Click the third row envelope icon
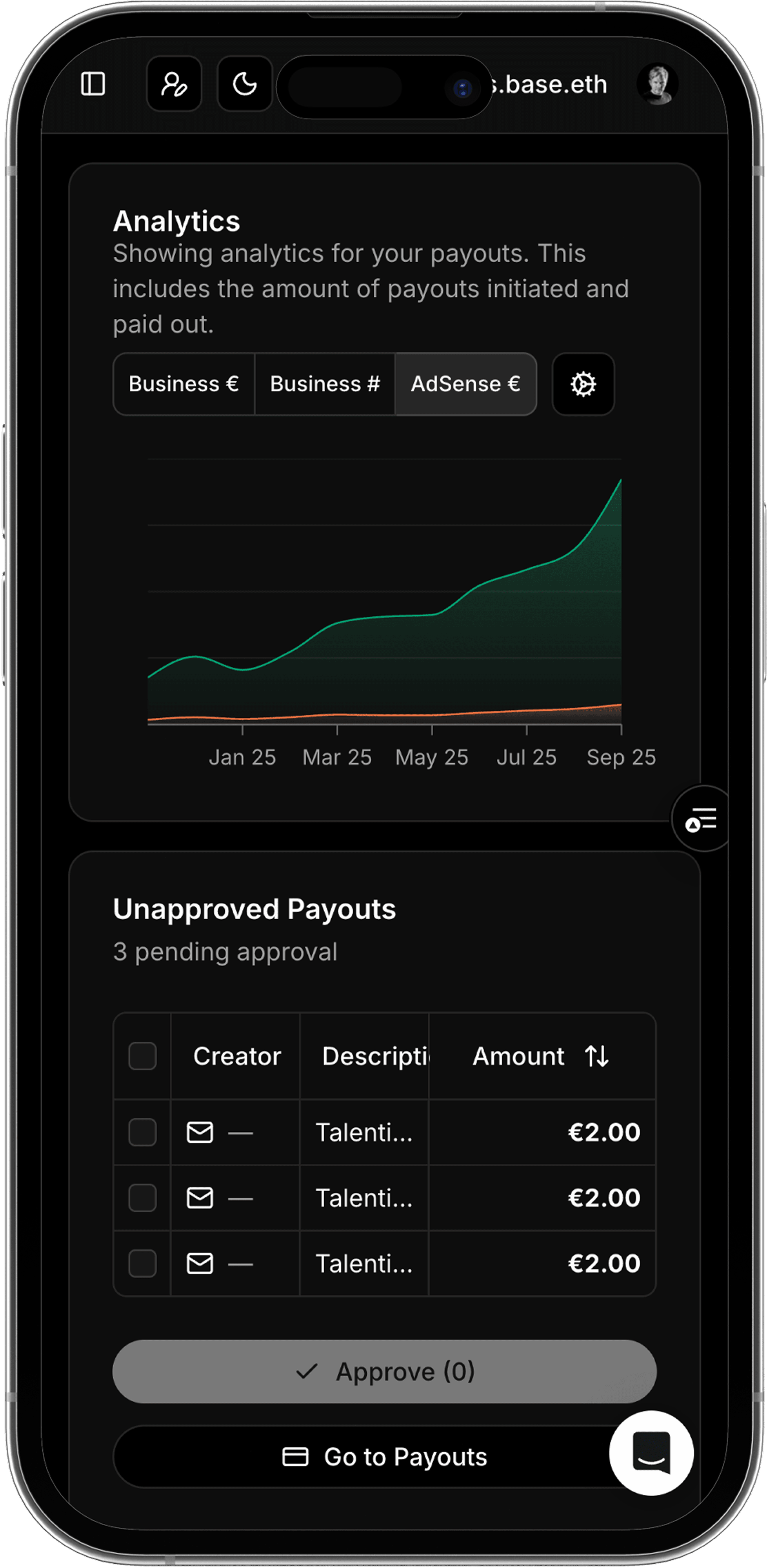Viewport: 767px width, 1568px height. [x=200, y=1264]
